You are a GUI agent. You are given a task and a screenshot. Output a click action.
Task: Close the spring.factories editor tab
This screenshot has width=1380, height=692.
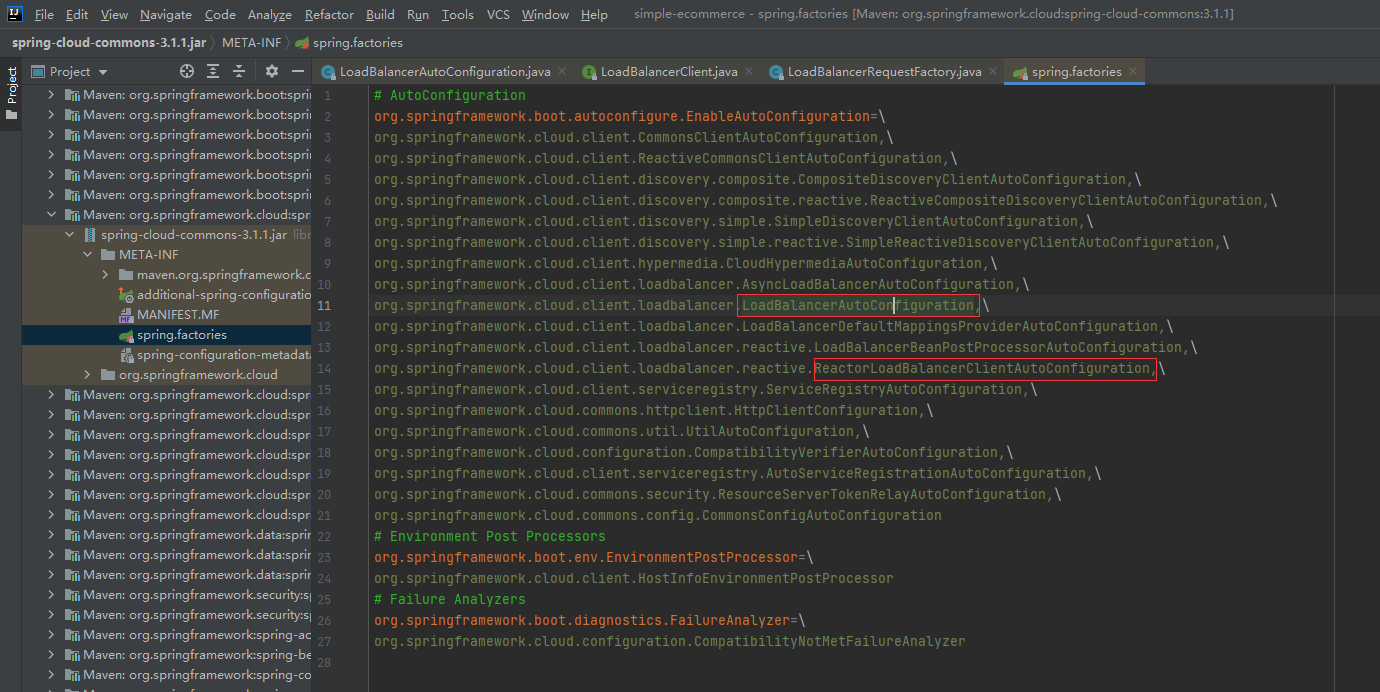[x=1132, y=71]
